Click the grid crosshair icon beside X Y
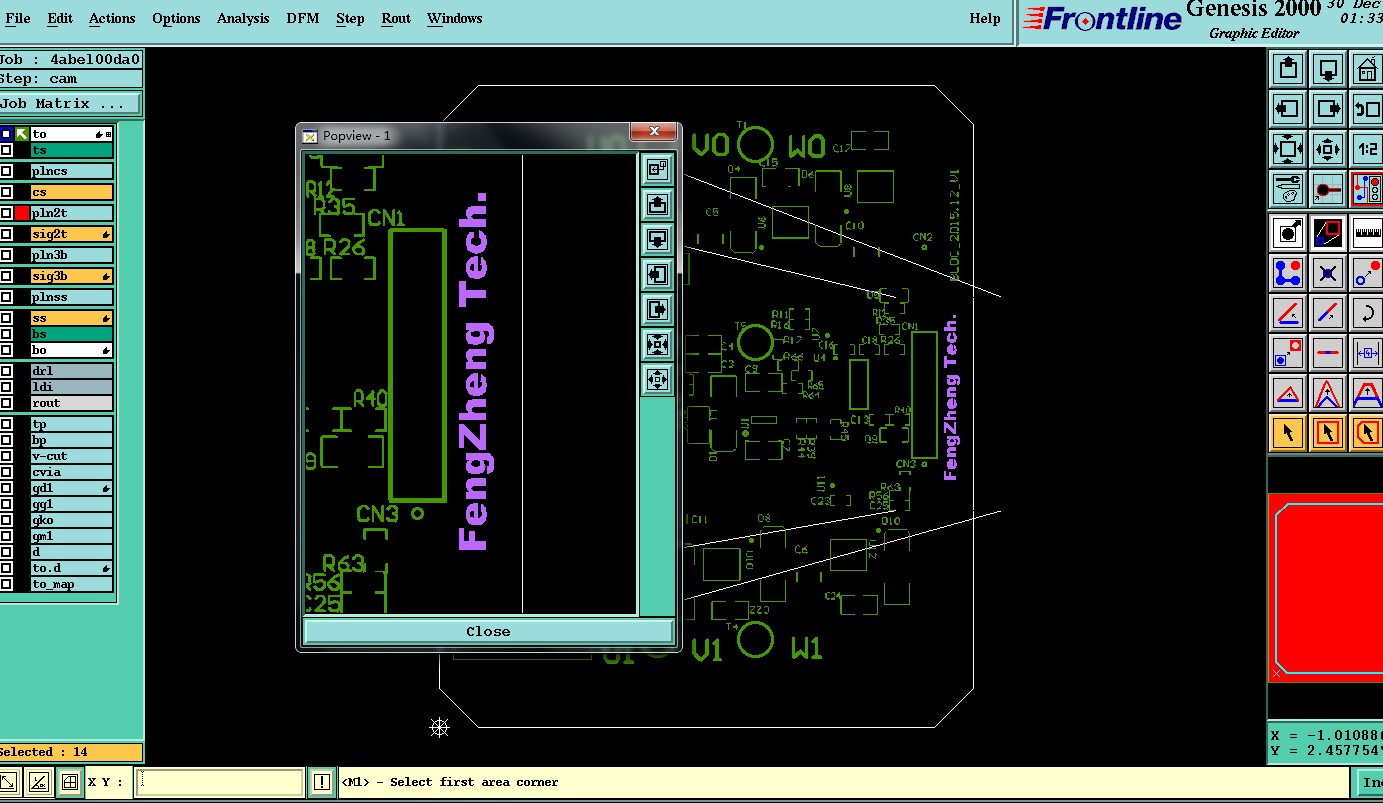1383x803 pixels. point(69,782)
